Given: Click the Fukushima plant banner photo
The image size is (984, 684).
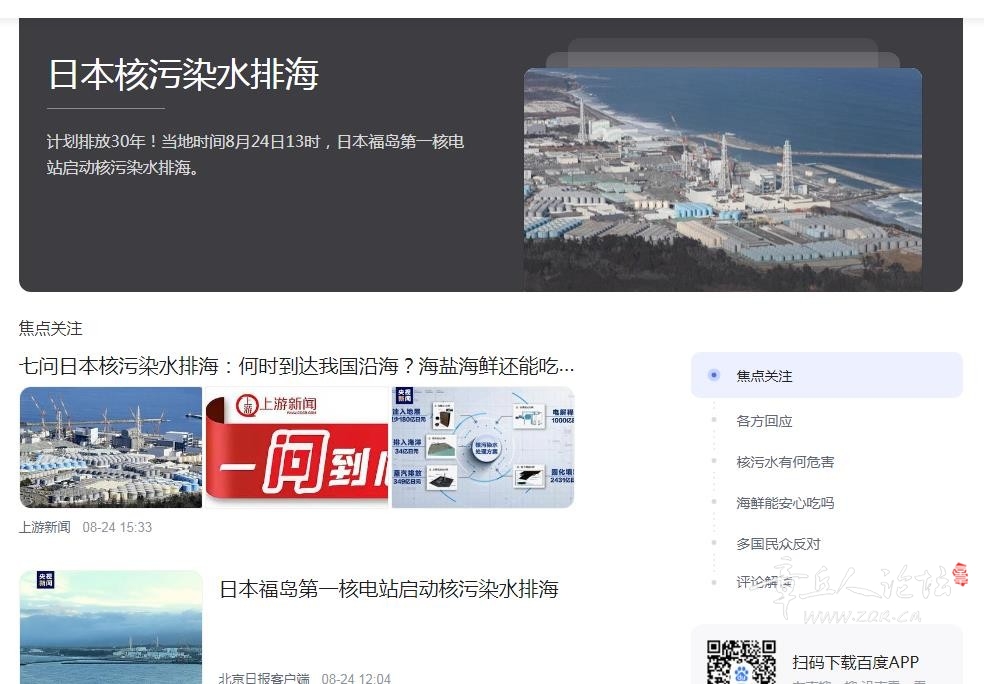Looking at the screenshot, I should (723, 179).
